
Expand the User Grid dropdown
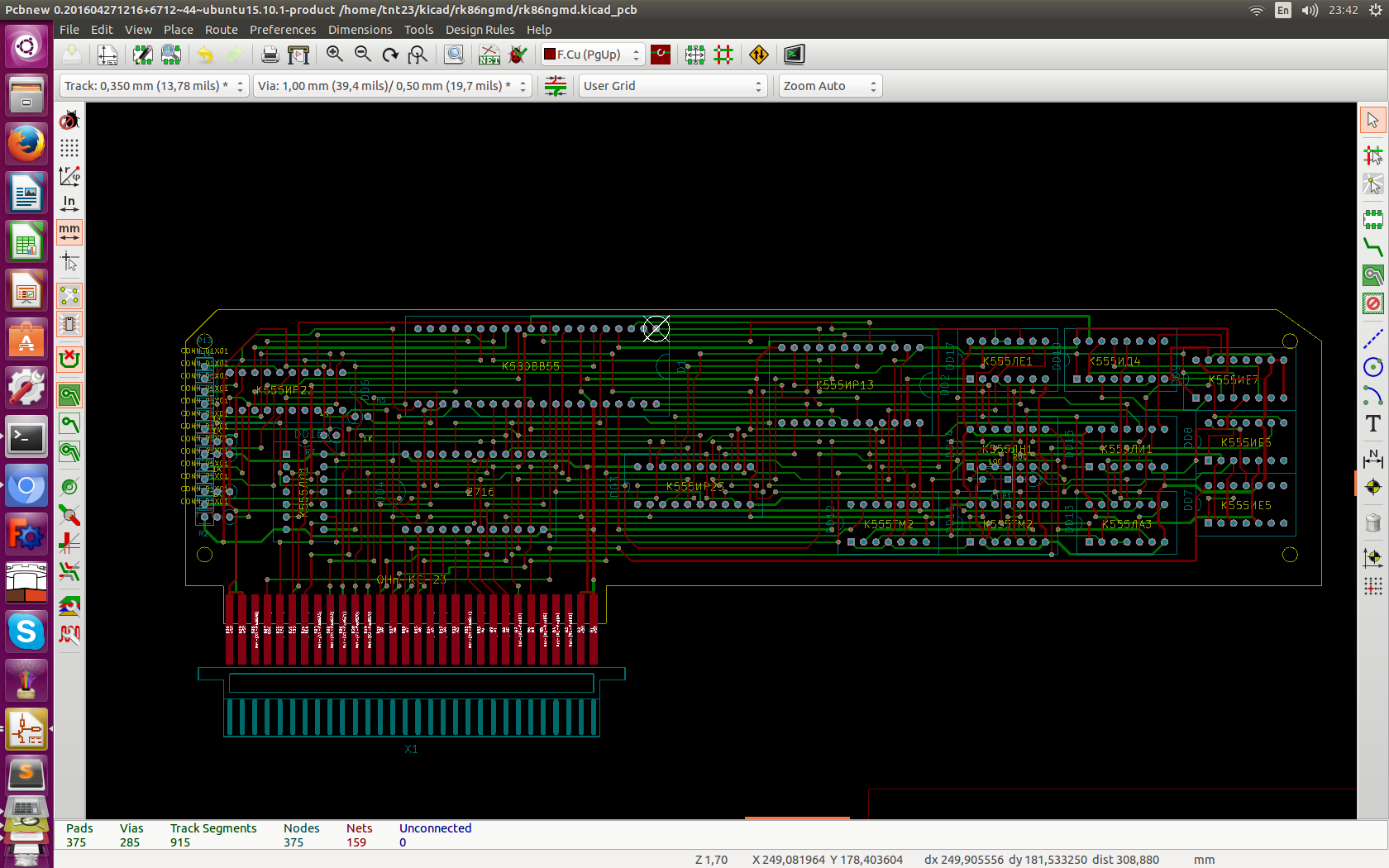(x=672, y=86)
